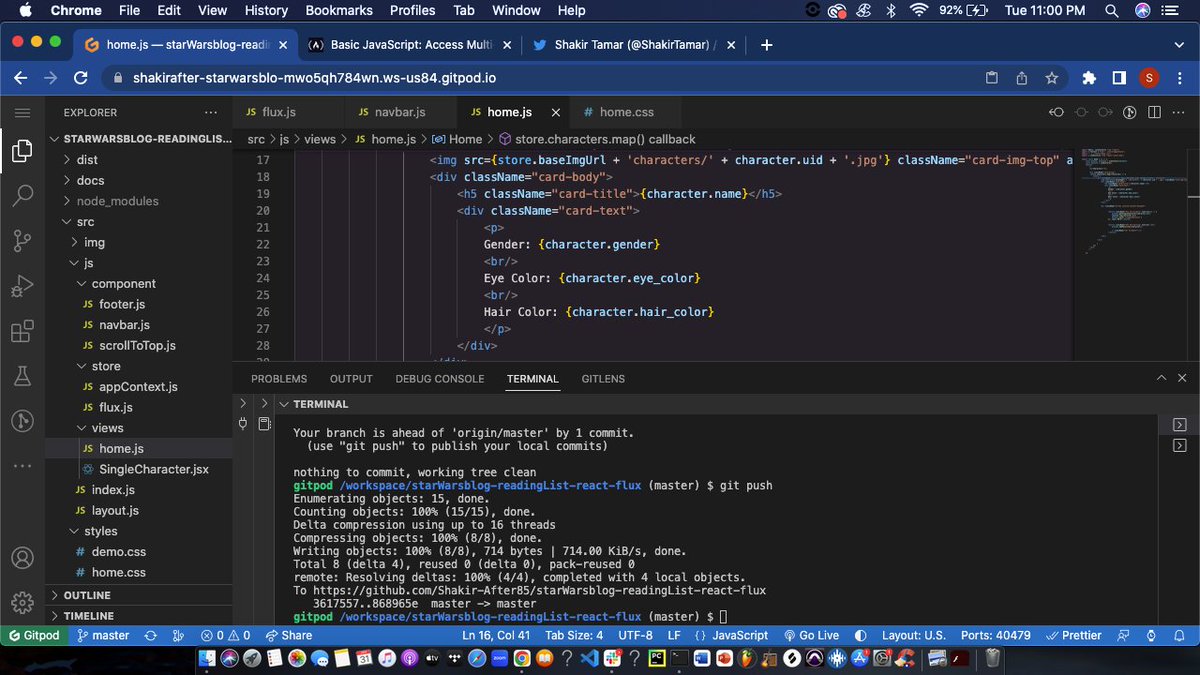Toggle GitLens file blame icon
The width and height of the screenshot is (1200, 675).
click(1130, 113)
